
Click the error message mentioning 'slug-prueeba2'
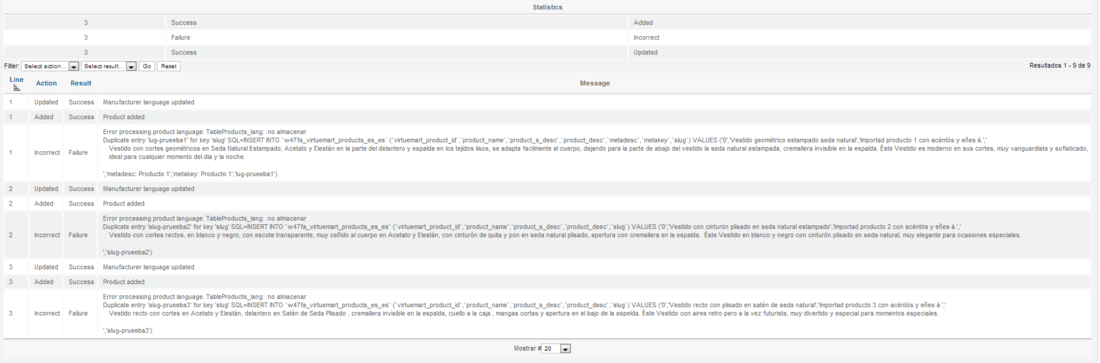pos(561,235)
